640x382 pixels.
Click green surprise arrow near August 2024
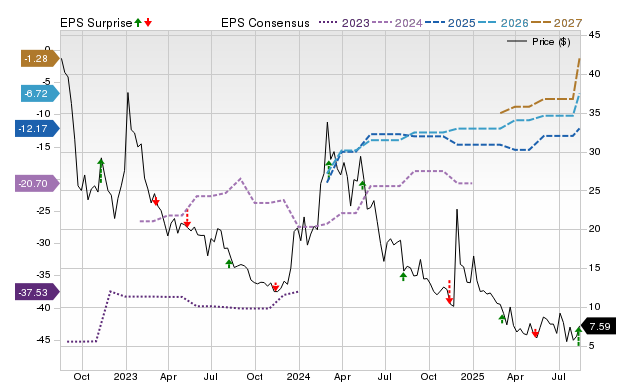[403, 277]
